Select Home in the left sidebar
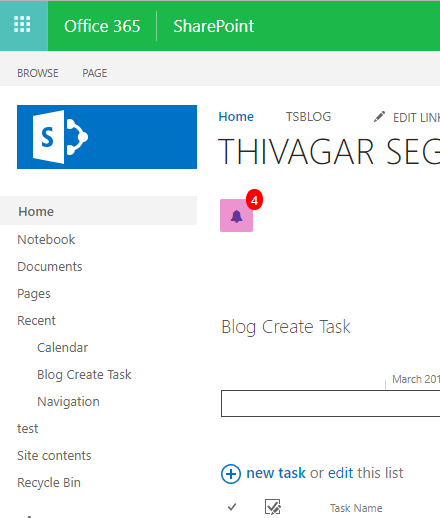 point(98,211)
